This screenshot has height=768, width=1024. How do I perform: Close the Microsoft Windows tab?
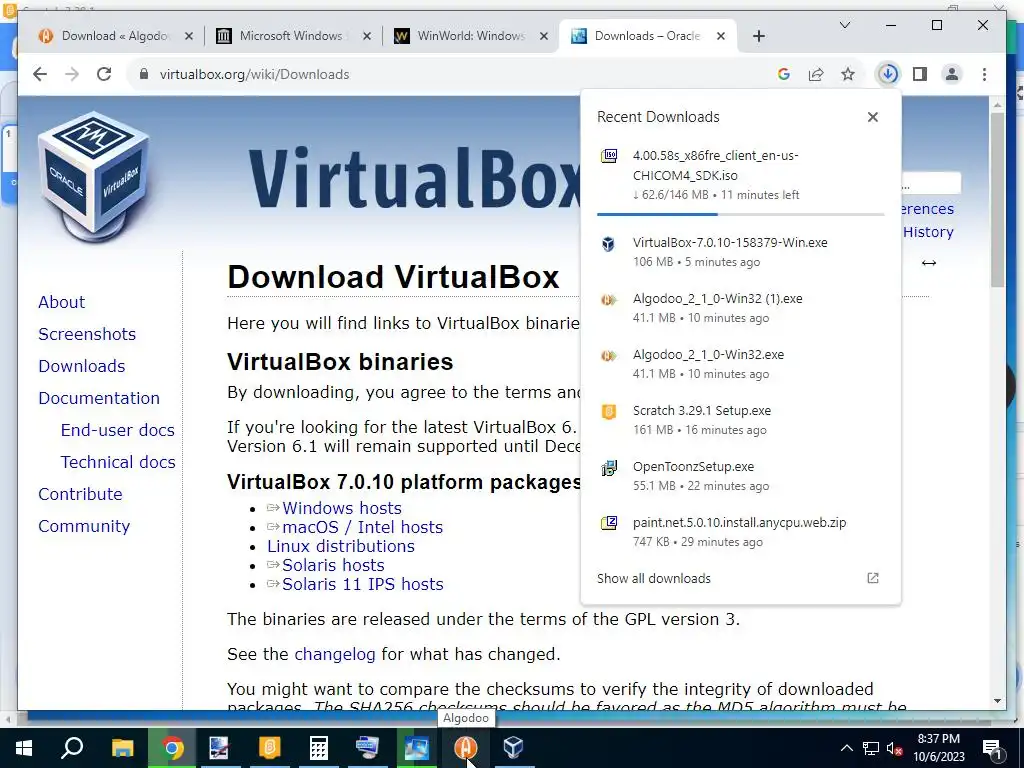click(367, 36)
